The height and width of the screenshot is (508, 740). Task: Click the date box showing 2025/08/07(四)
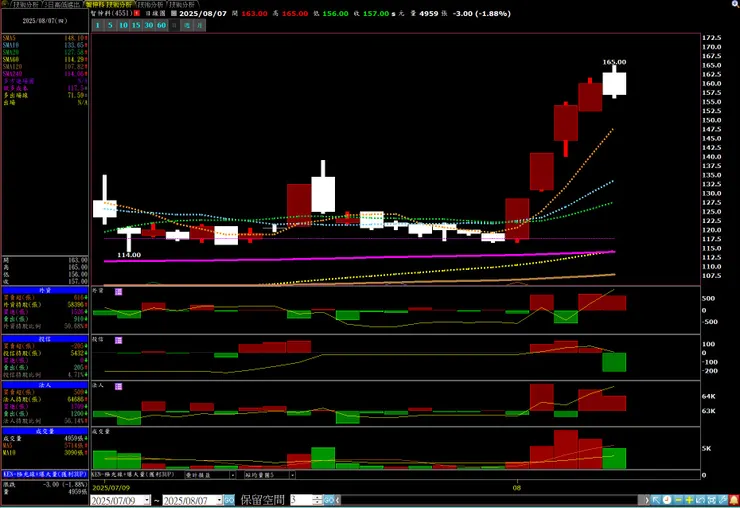[45, 21]
